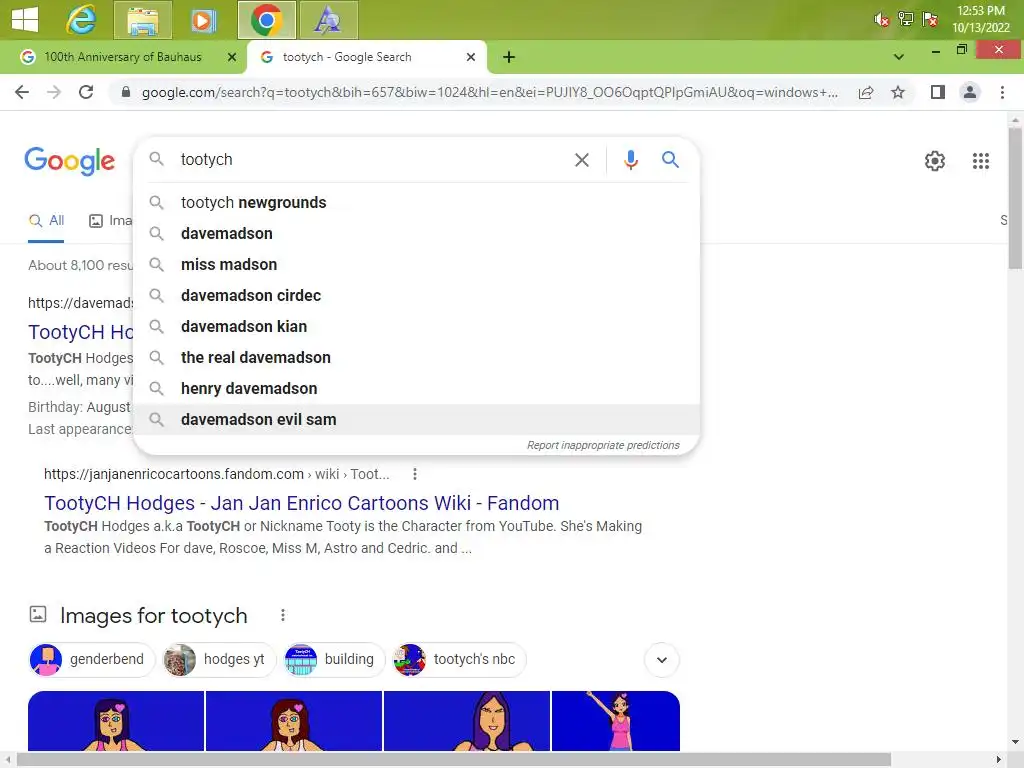Open the Windows Start menu
Image resolution: width=1024 pixels, height=768 pixels.
click(25, 19)
